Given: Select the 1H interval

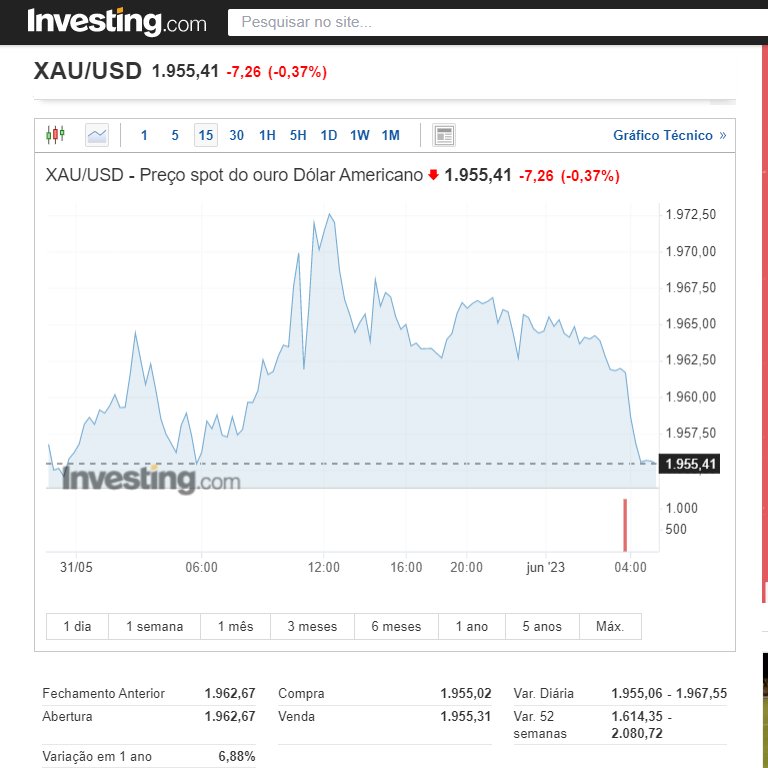Looking at the screenshot, I should click(x=267, y=135).
